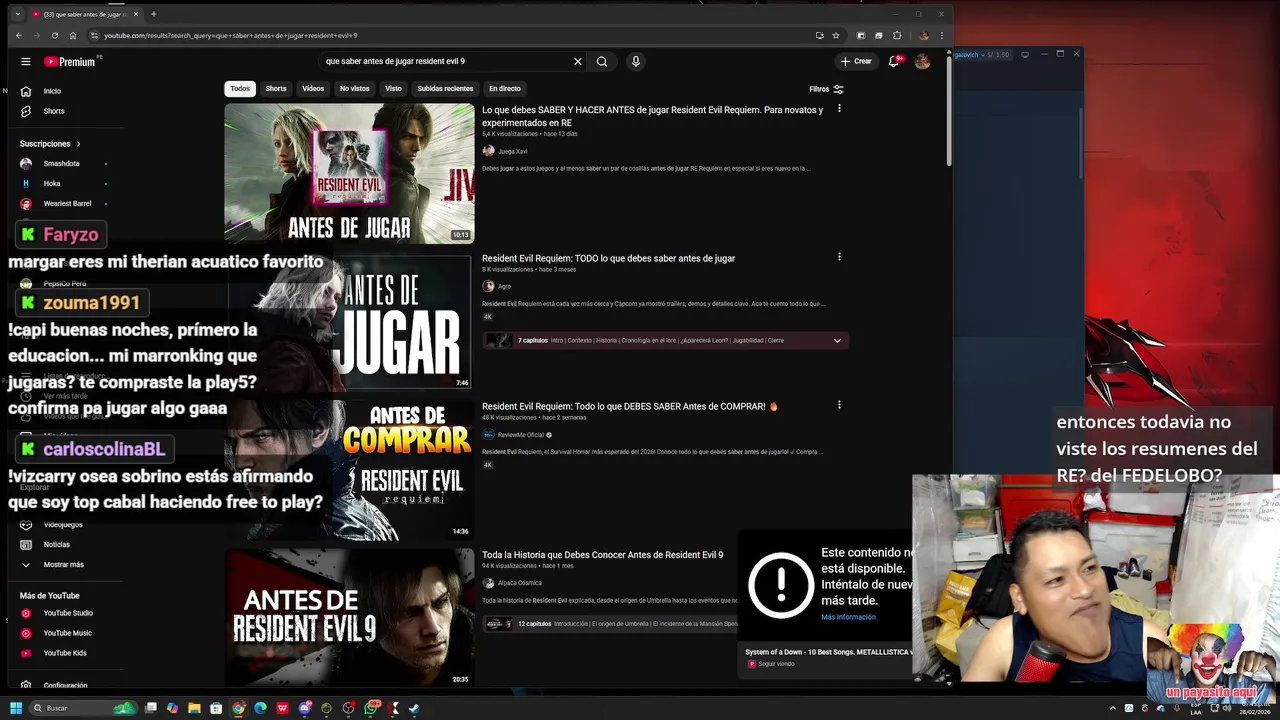Click the YouTube Premium logo

tap(70, 61)
